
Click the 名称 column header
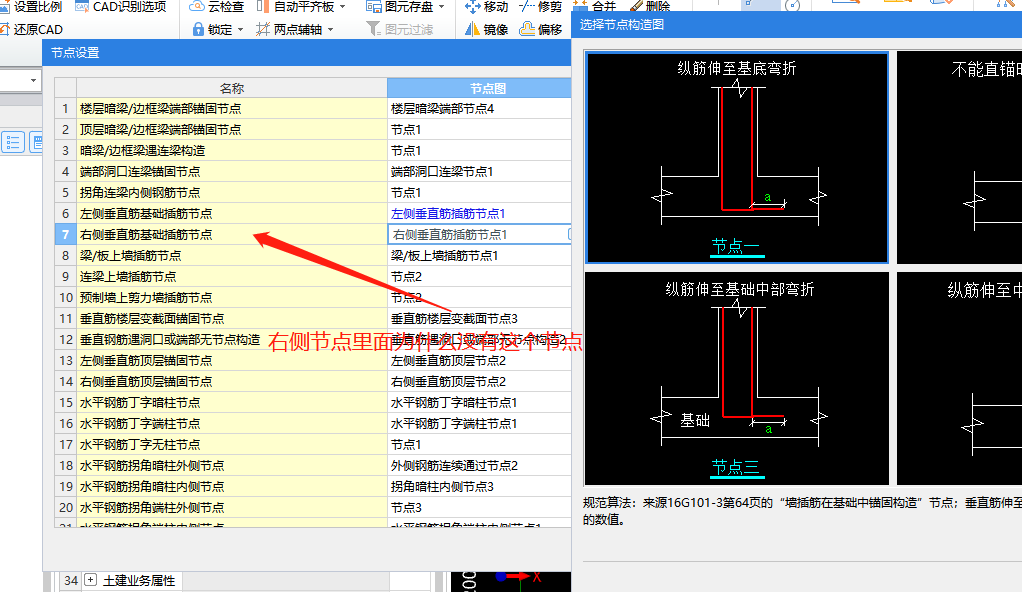click(231, 88)
